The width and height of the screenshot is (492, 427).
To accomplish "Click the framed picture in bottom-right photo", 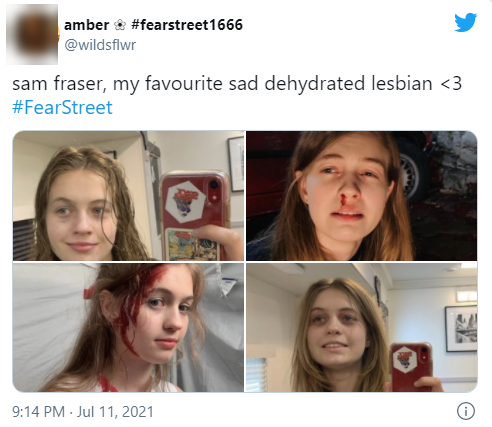I will [461, 328].
